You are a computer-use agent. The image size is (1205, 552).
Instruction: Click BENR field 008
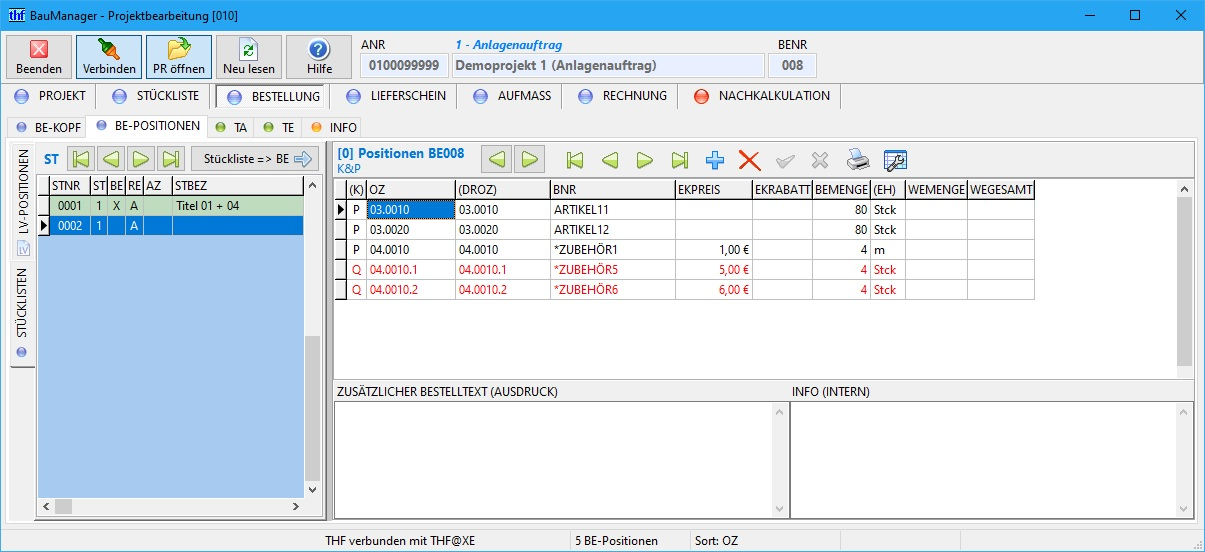click(792, 65)
